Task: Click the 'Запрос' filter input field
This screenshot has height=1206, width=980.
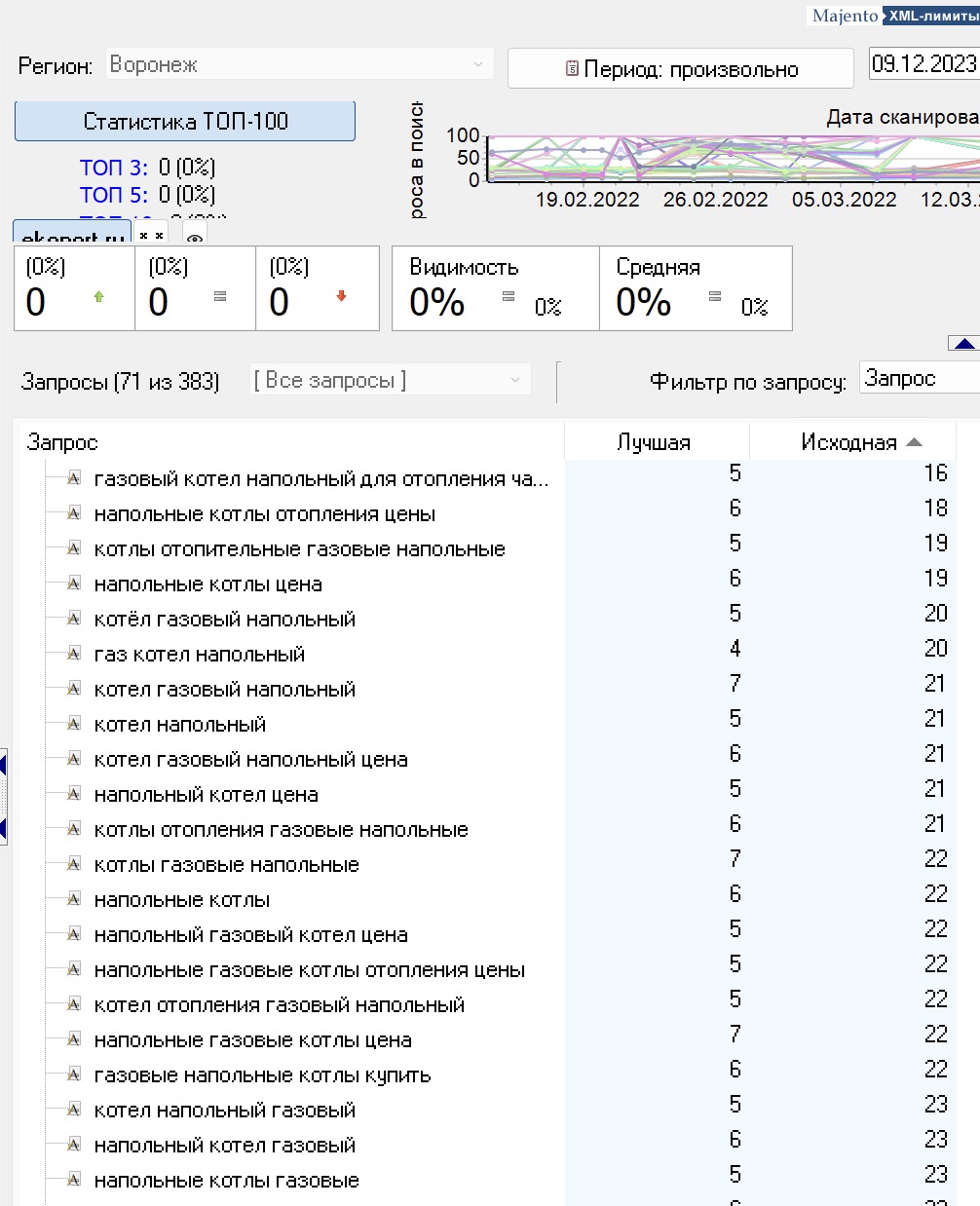Action: coord(919,379)
